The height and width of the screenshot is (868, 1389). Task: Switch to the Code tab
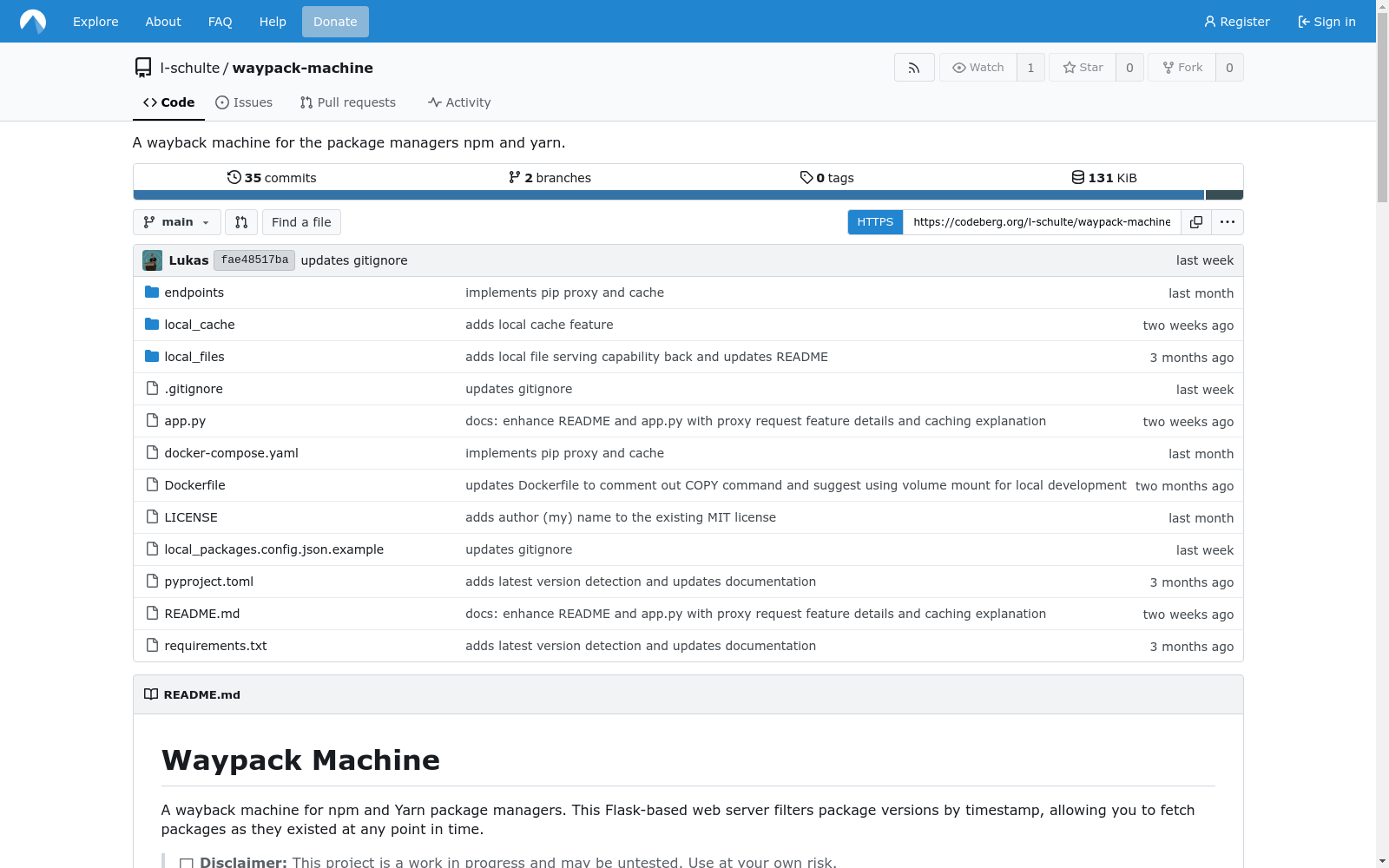168,102
